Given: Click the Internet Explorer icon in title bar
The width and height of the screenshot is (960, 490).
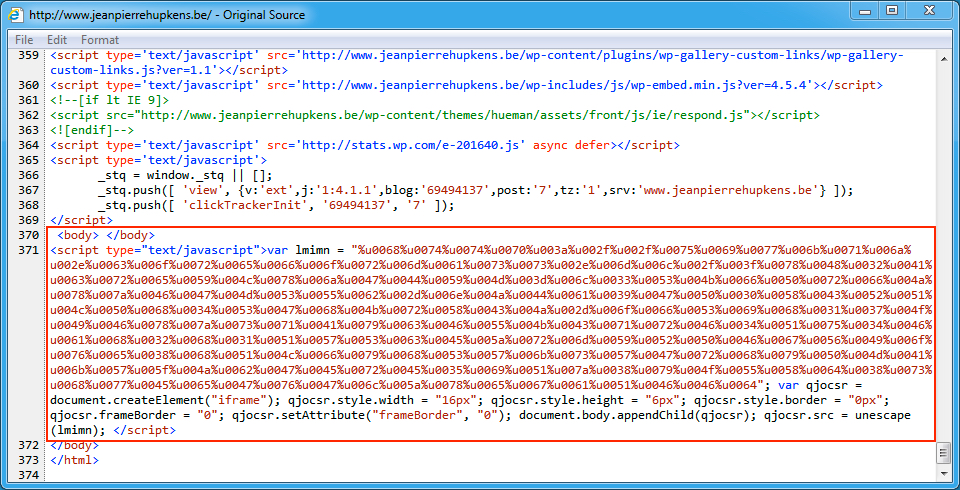Looking at the screenshot, I should 18,13.
